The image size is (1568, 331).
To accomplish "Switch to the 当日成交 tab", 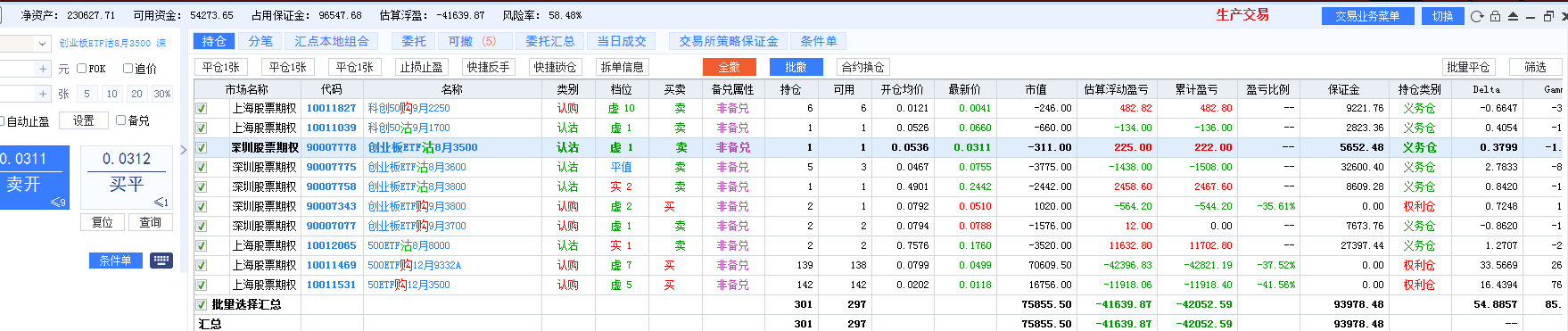I will point(622,41).
